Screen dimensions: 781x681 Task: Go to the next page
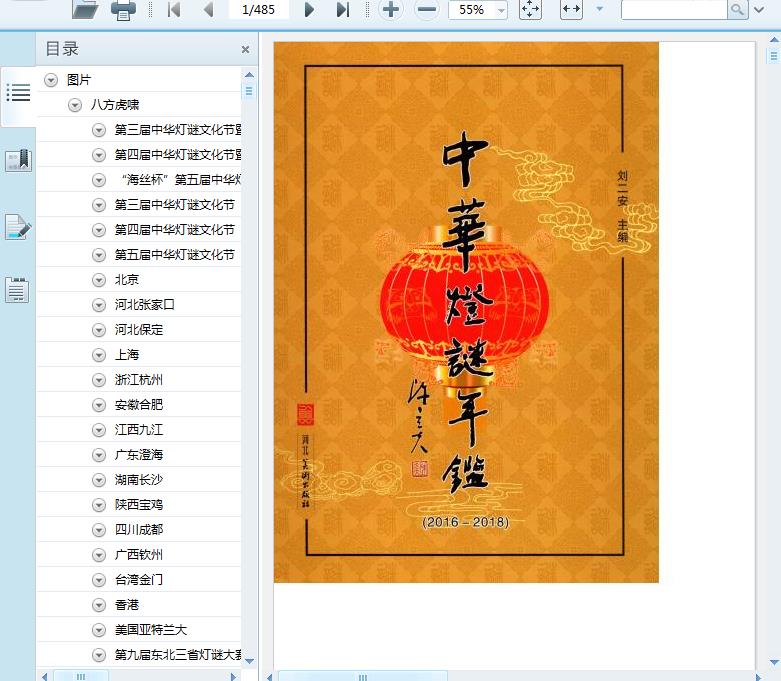[309, 9]
